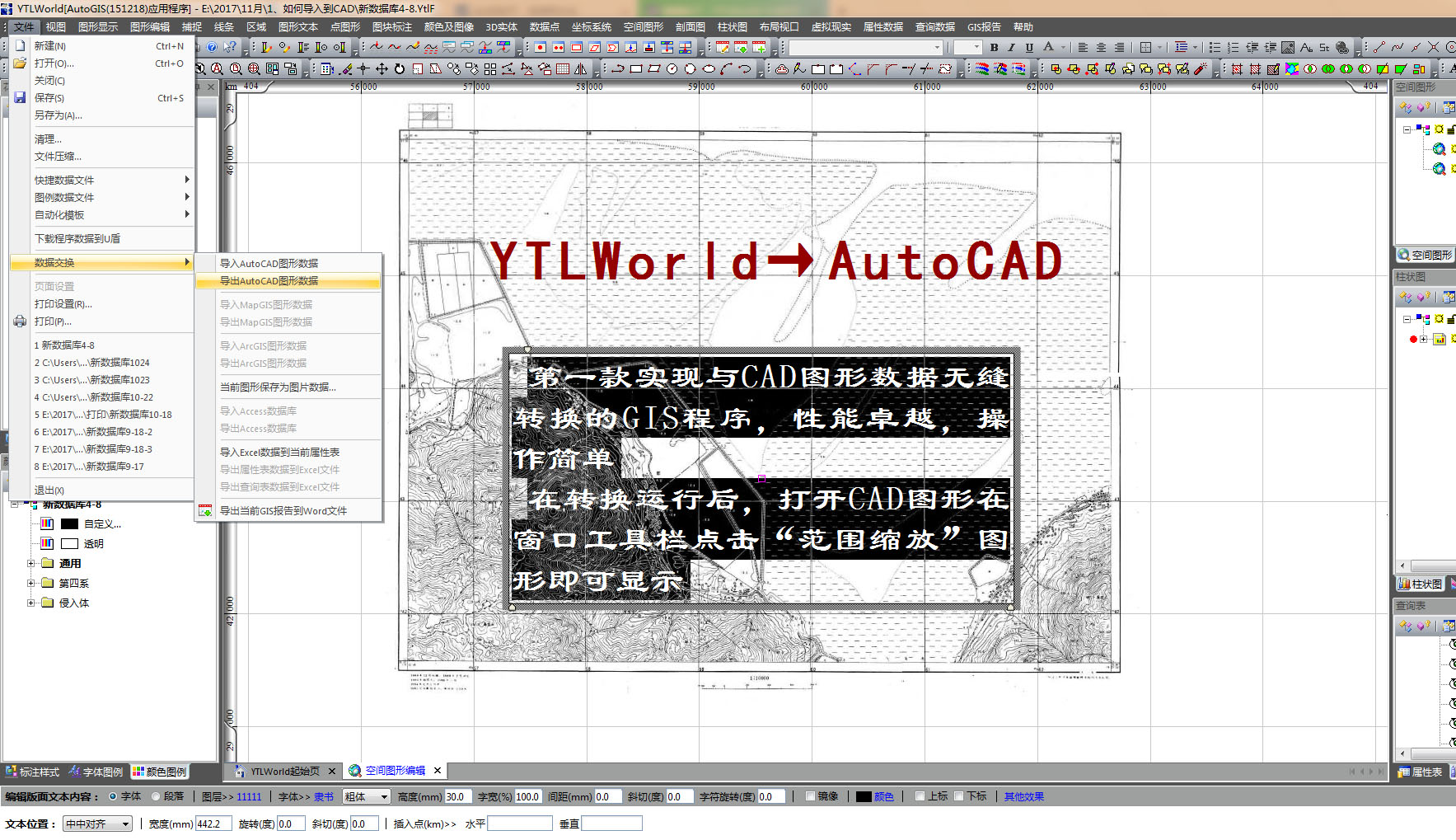The image size is (1456, 840).
Task: Center-align text in toolbar
Action: pos(1101,48)
